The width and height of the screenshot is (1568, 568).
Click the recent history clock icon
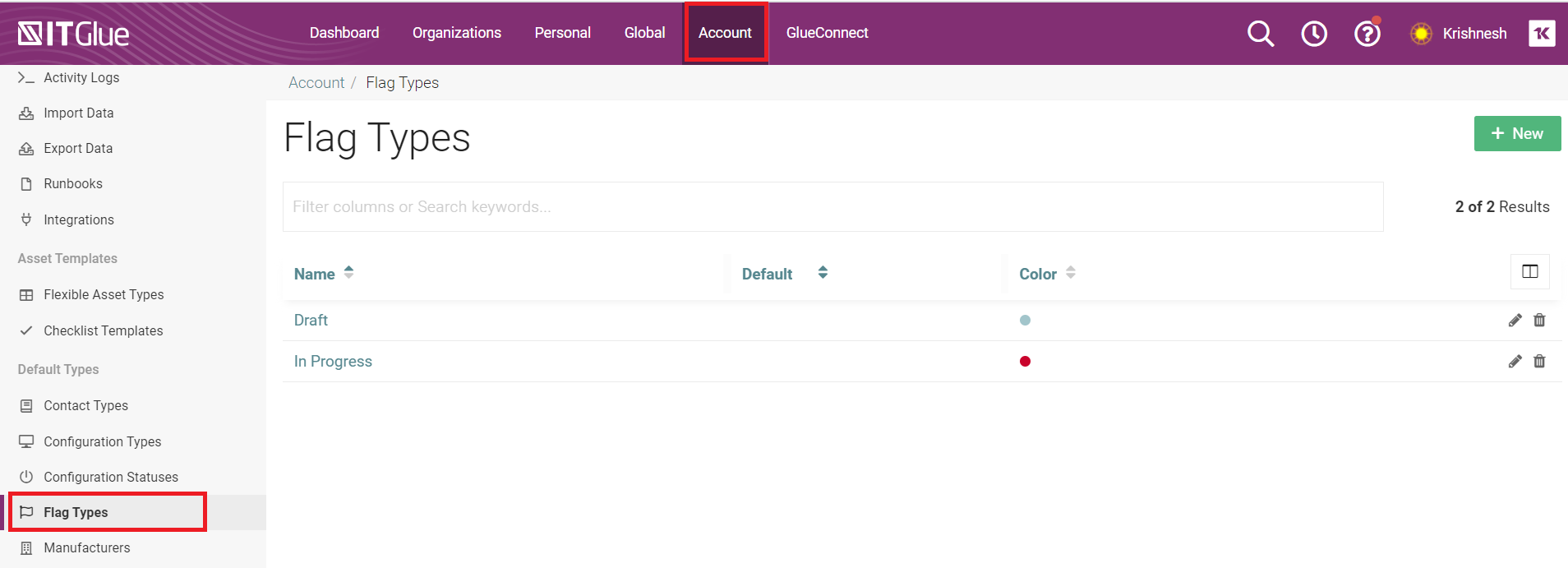click(1313, 34)
